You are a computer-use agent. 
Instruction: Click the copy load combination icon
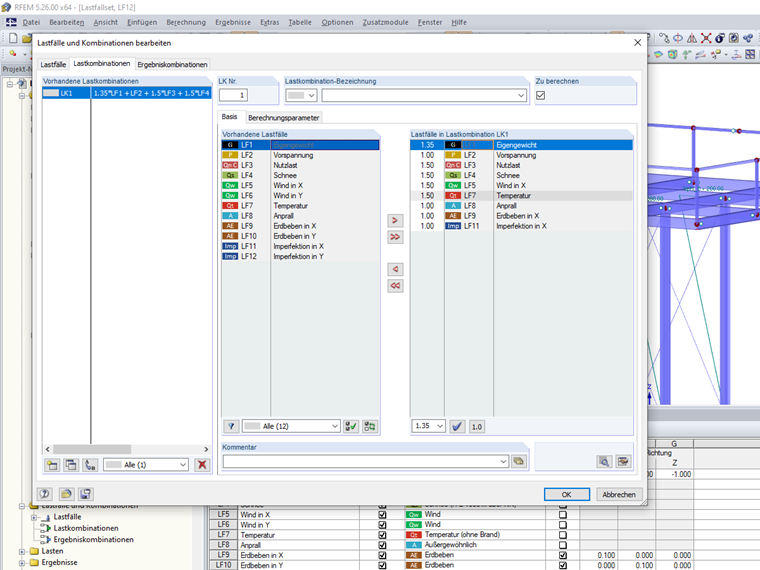point(71,465)
